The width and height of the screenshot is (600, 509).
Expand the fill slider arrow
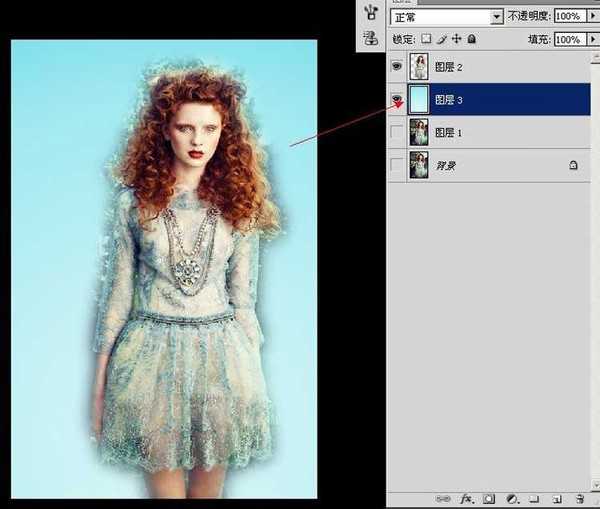point(591,39)
